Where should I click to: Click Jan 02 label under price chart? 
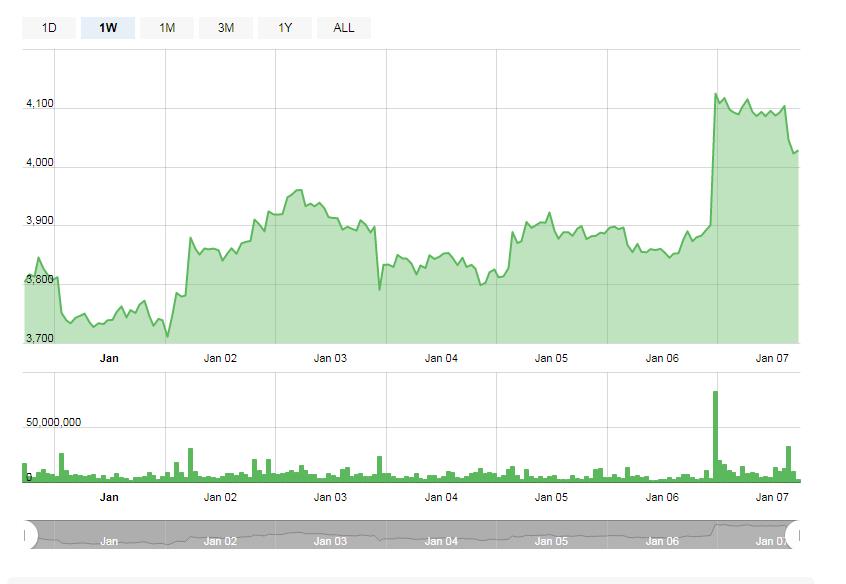pyautogui.click(x=220, y=358)
